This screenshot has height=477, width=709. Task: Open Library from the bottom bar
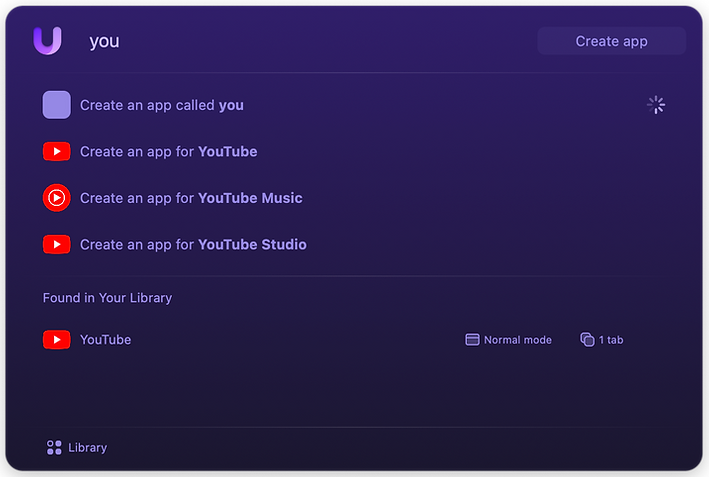point(77,448)
